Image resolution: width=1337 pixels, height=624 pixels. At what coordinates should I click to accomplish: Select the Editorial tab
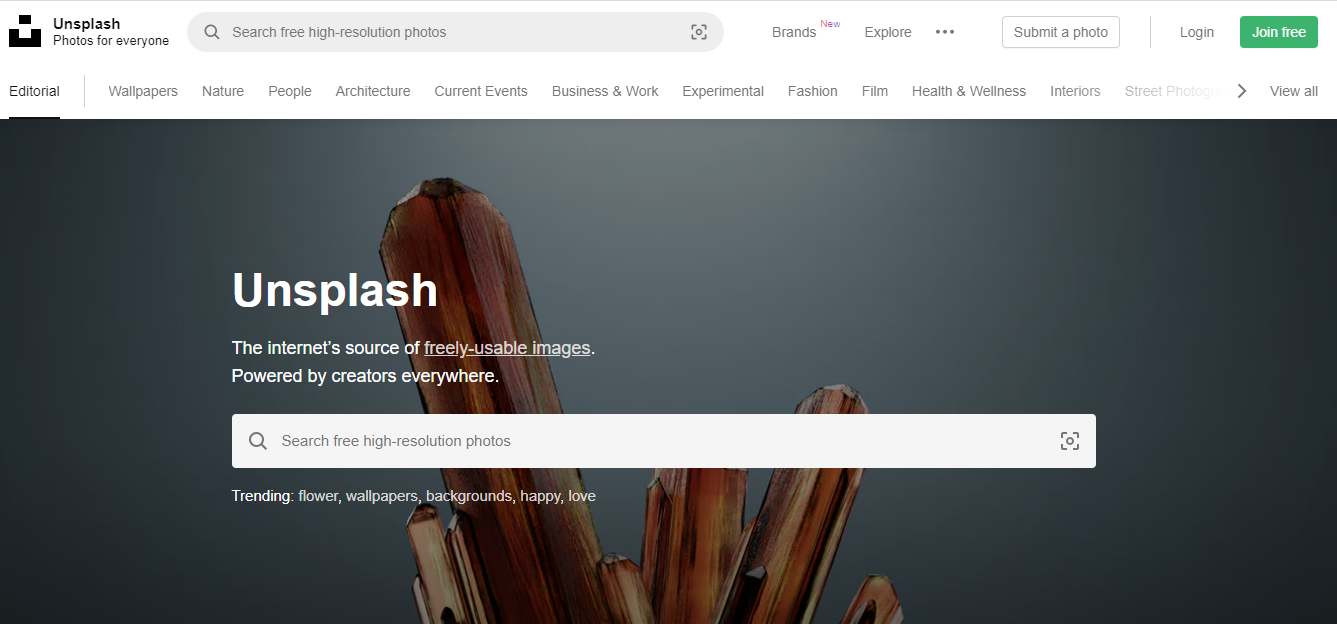(34, 91)
